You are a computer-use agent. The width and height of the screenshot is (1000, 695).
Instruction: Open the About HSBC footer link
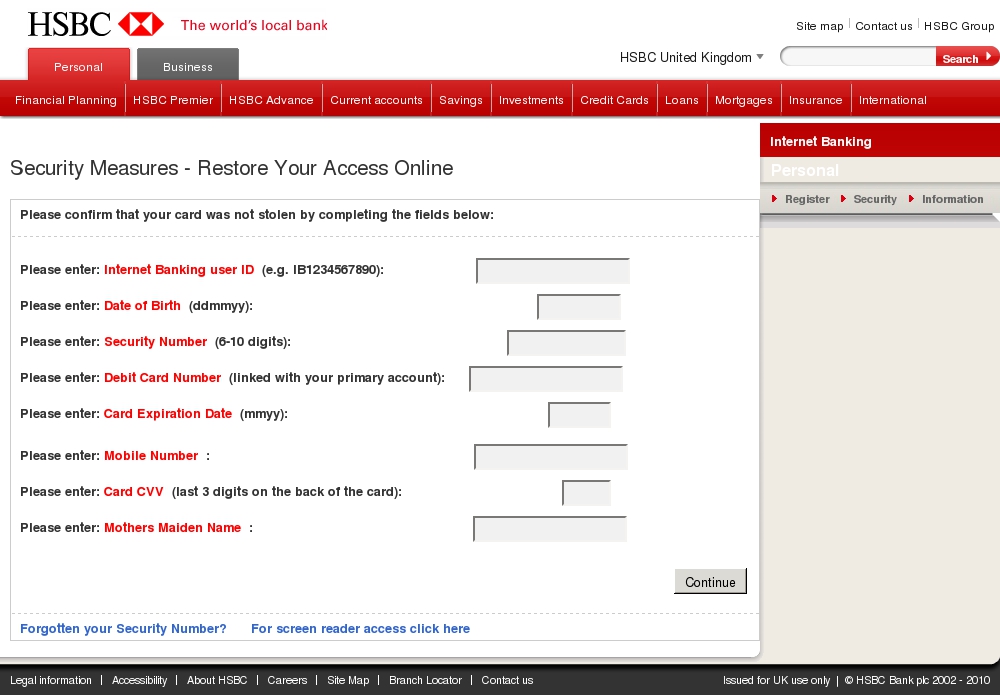pos(217,680)
